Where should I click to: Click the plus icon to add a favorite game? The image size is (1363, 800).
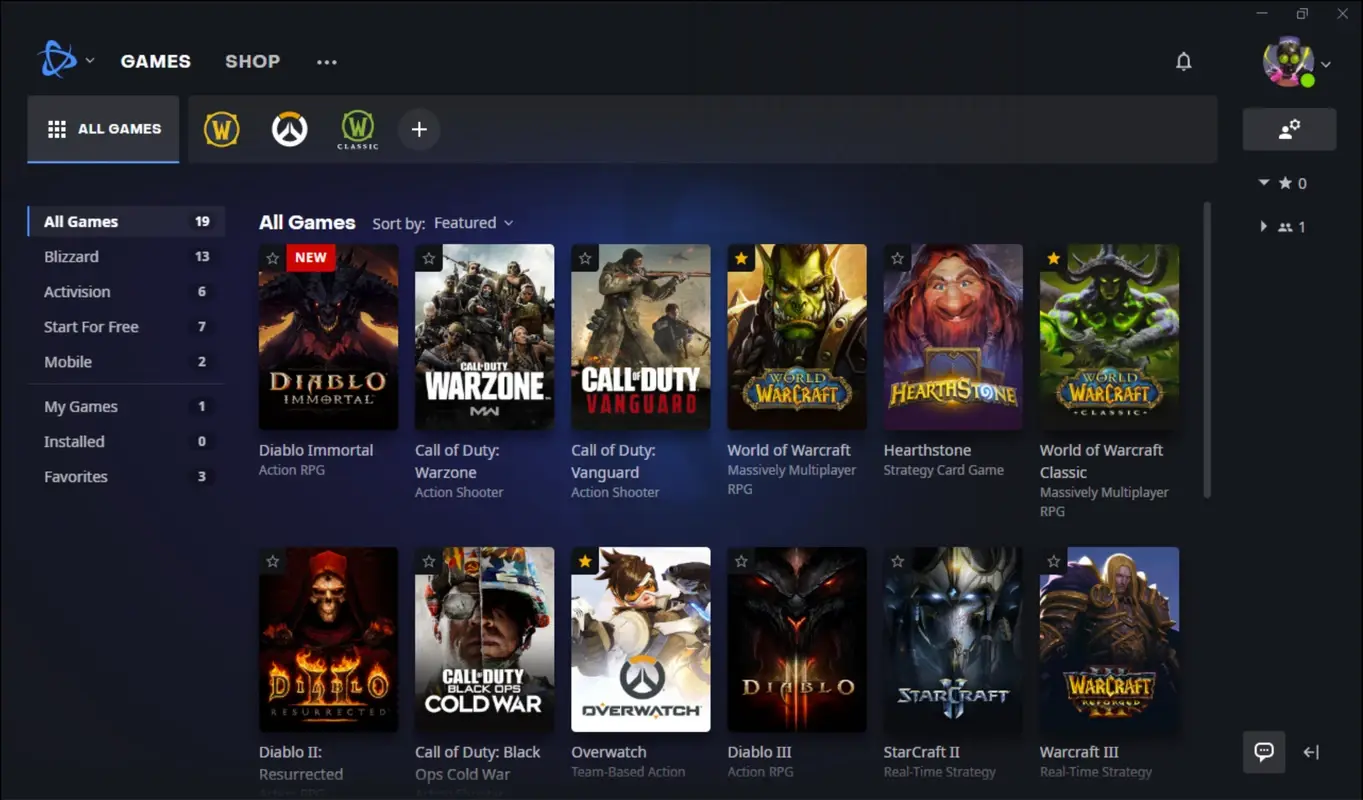(x=418, y=129)
